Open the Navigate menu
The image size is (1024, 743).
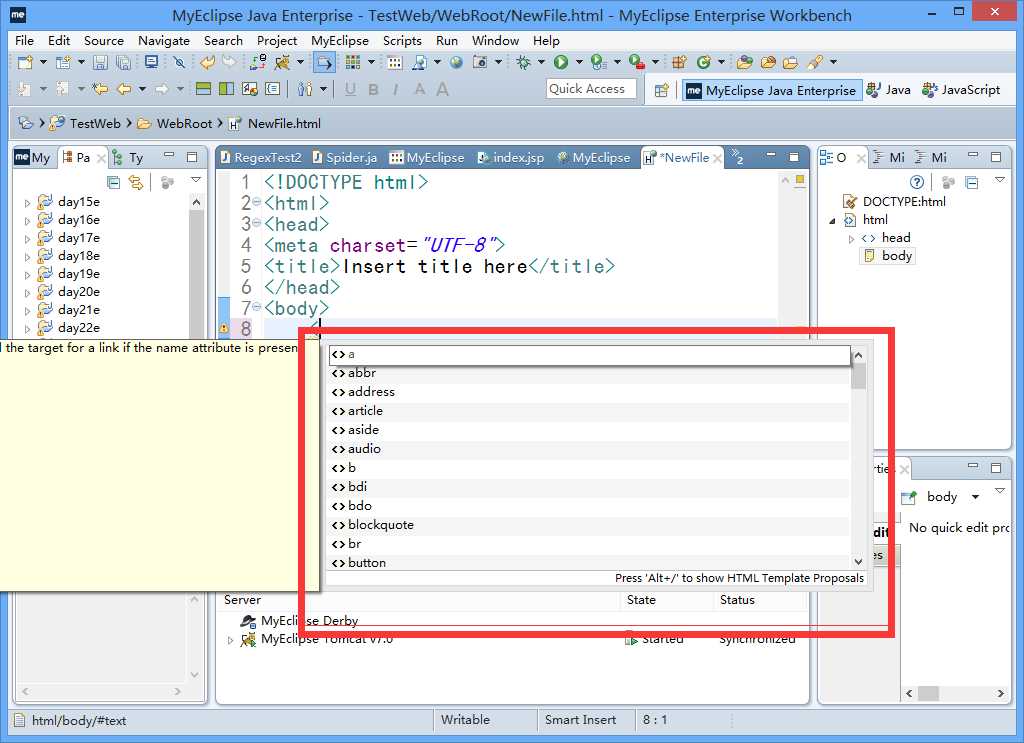click(x=164, y=40)
